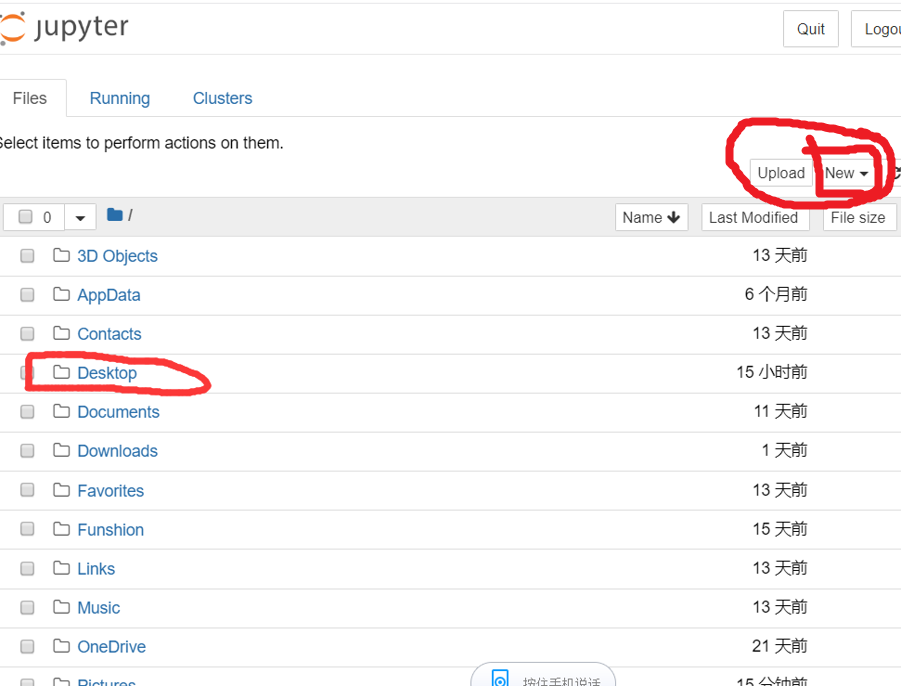Viewport: 901px width, 686px height.
Task: Check the box for Funshion
Action: pyautogui.click(x=27, y=529)
